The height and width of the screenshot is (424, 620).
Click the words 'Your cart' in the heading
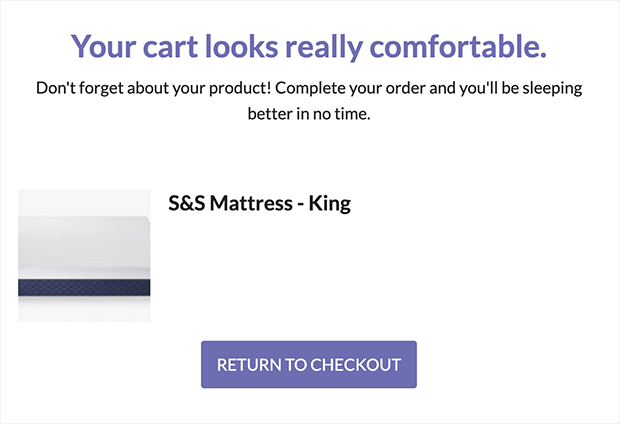(134, 46)
